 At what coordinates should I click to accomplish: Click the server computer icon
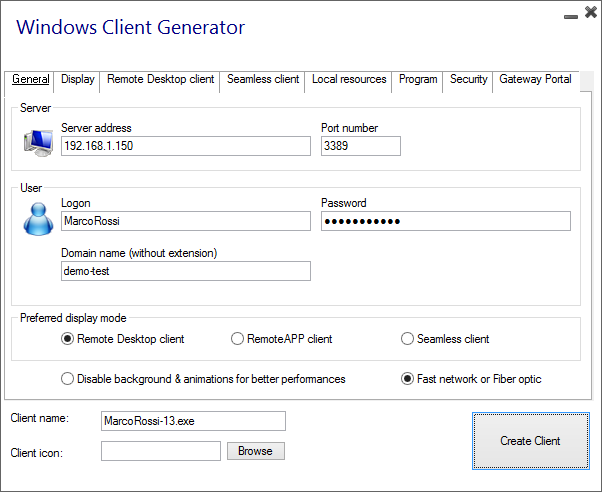(x=38, y=143)
